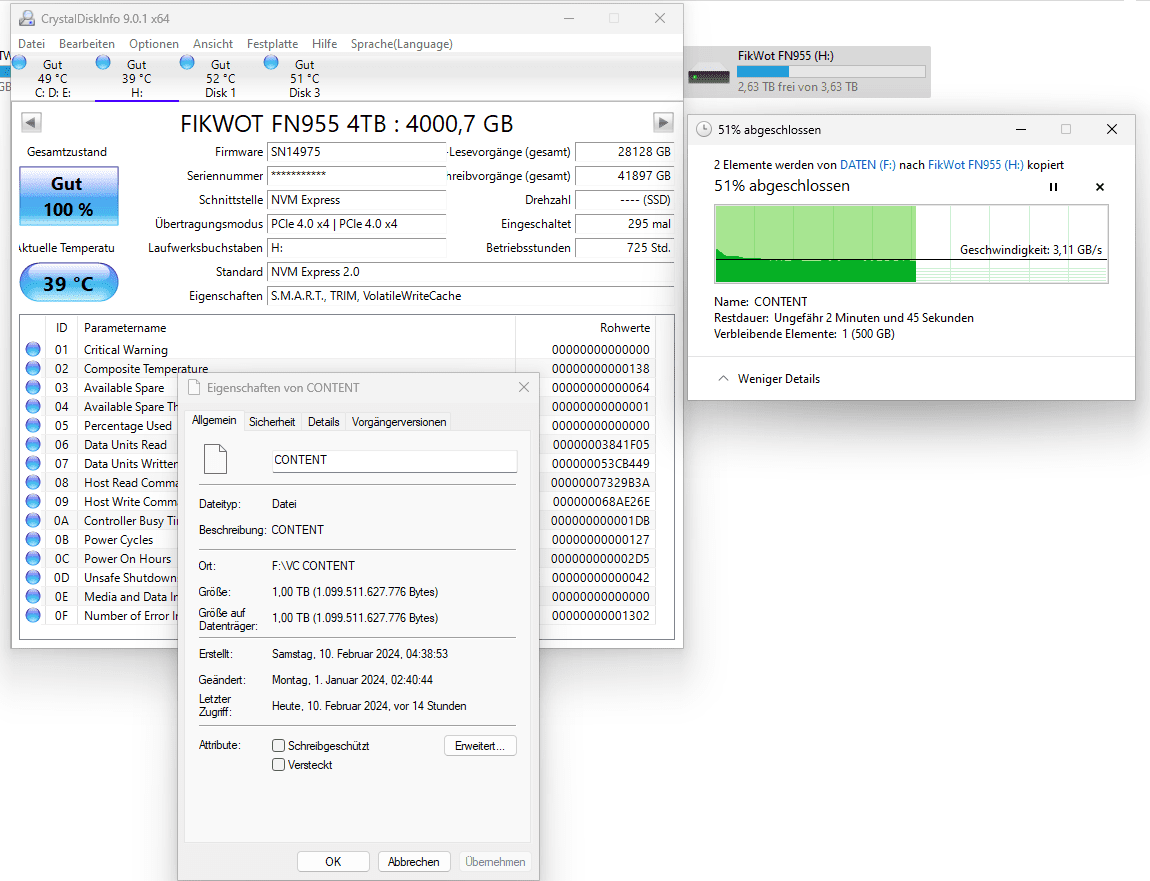Viewport: 1150px width, 881px height.
Task: Click the copy speed progress graph
Action: [x=911, y=244]
